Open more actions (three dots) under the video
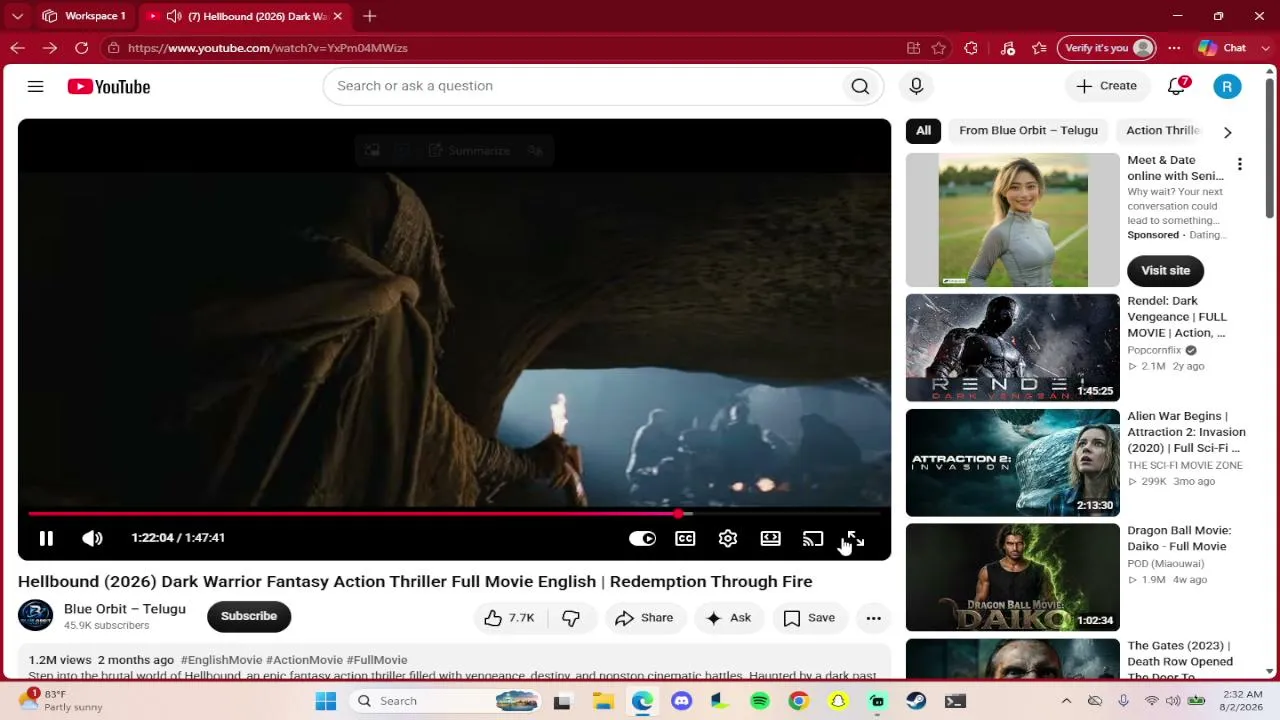 pyautogui.click(x=873, y=618)
